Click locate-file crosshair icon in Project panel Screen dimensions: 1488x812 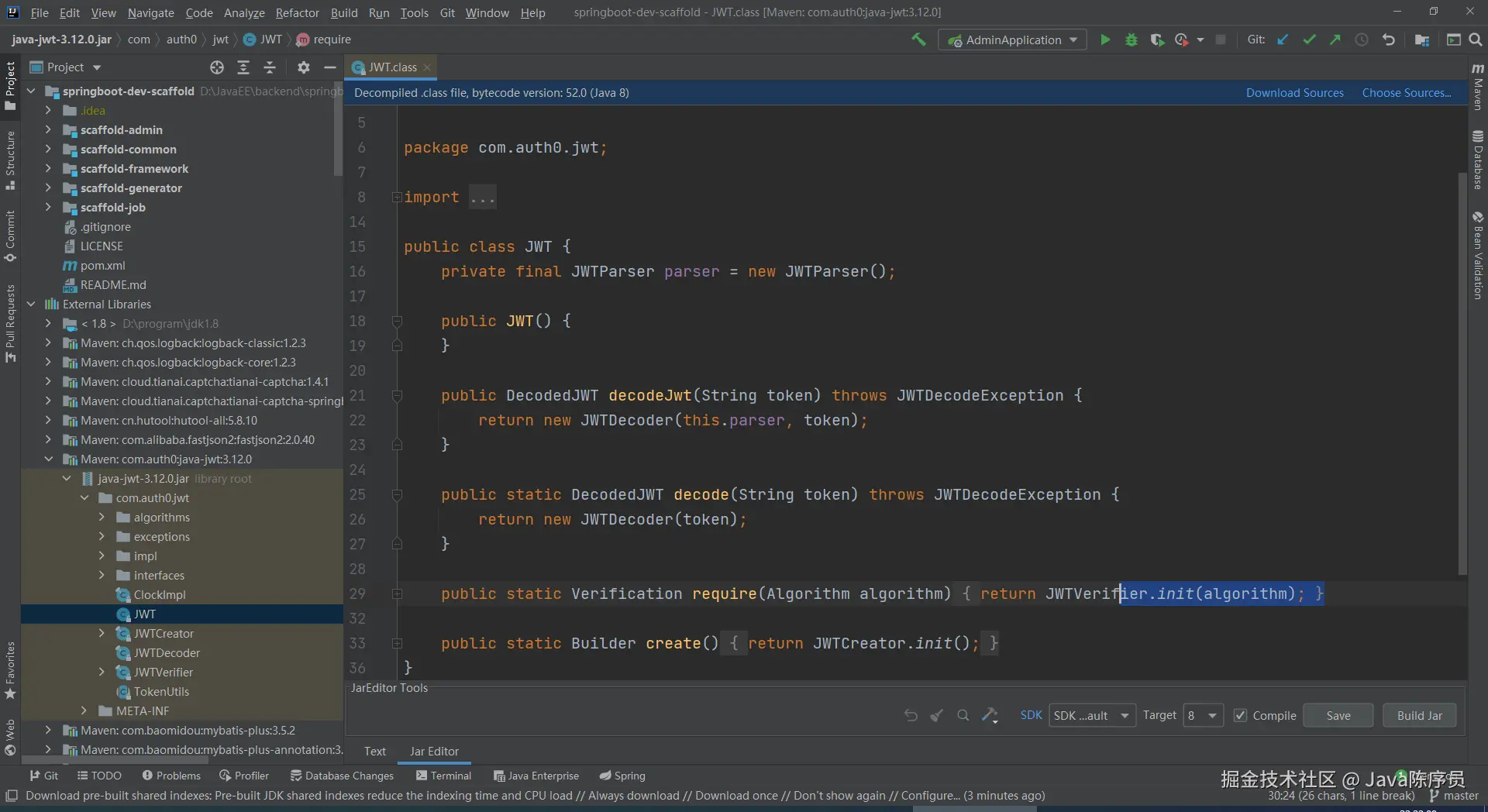tap(217, 67)
